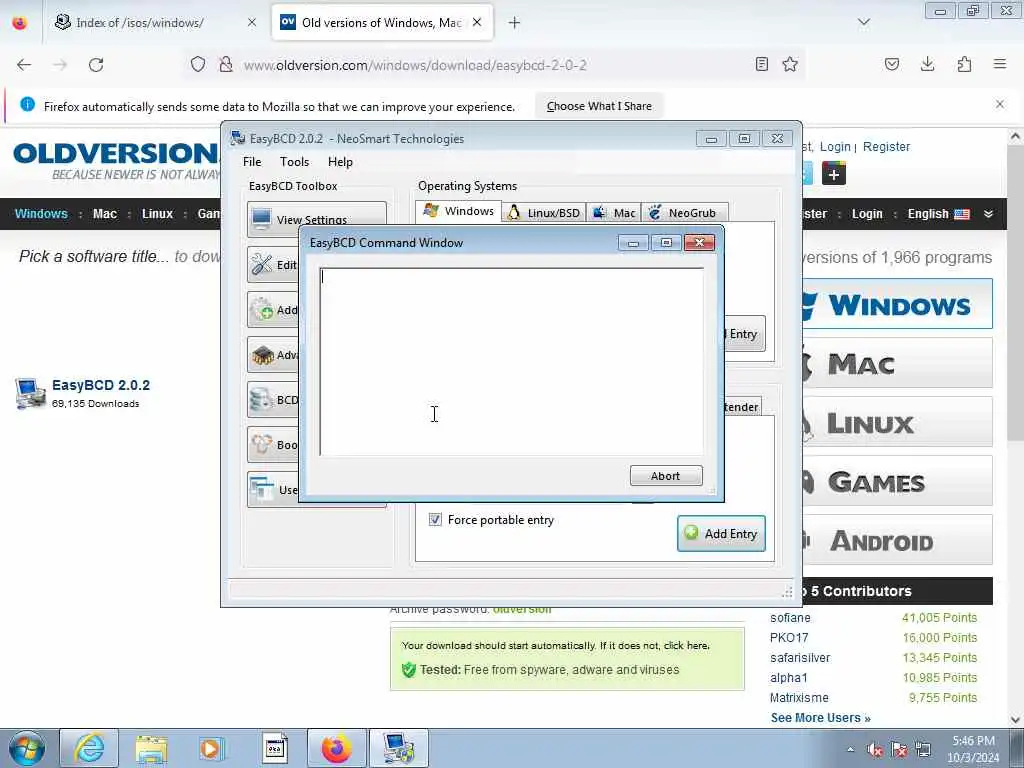Open the Windows Start menu orb
The width and height of the screenshot is (1024, 768).
[27, 748]
